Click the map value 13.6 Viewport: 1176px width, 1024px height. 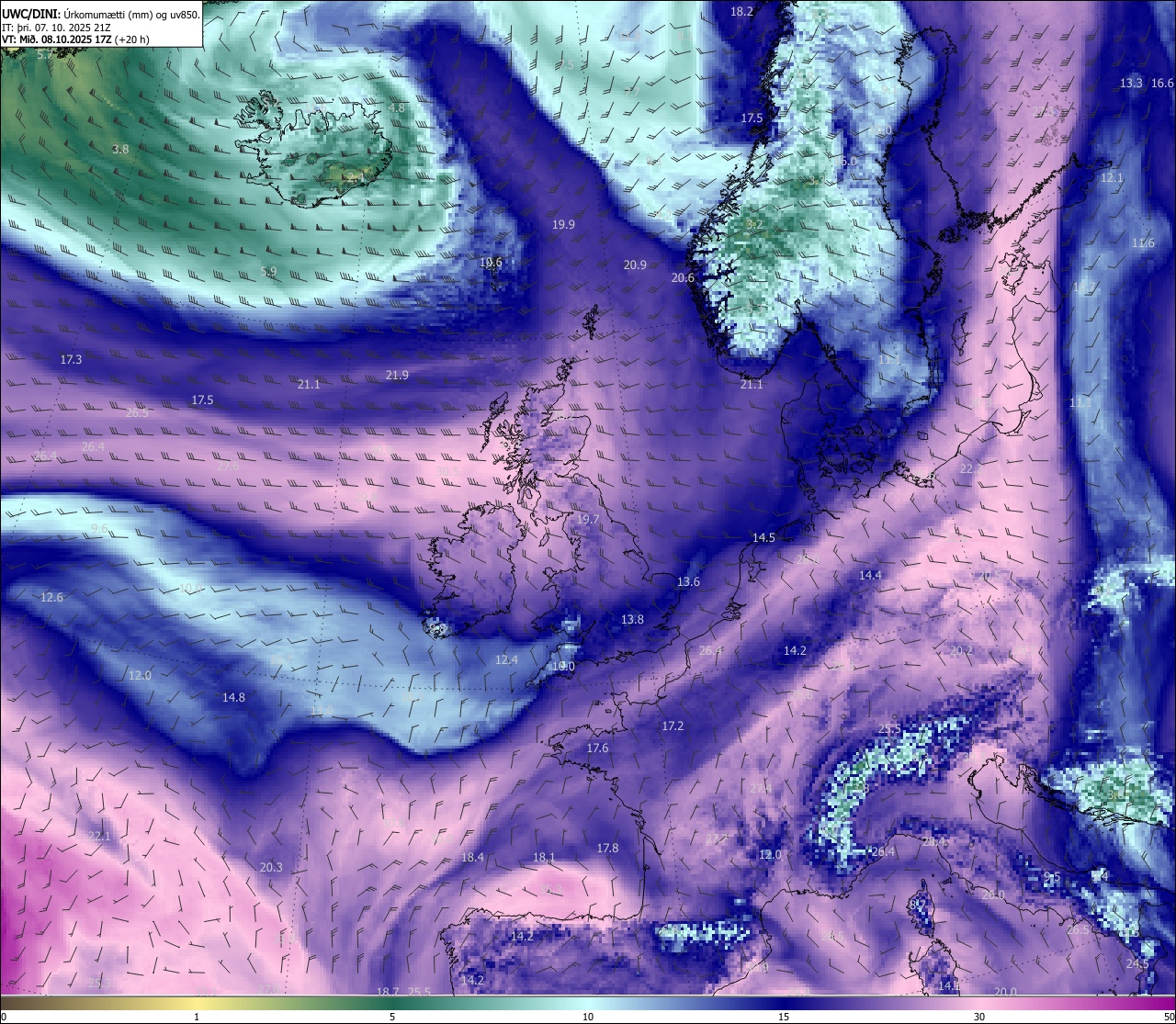click(x=688, y=582)
